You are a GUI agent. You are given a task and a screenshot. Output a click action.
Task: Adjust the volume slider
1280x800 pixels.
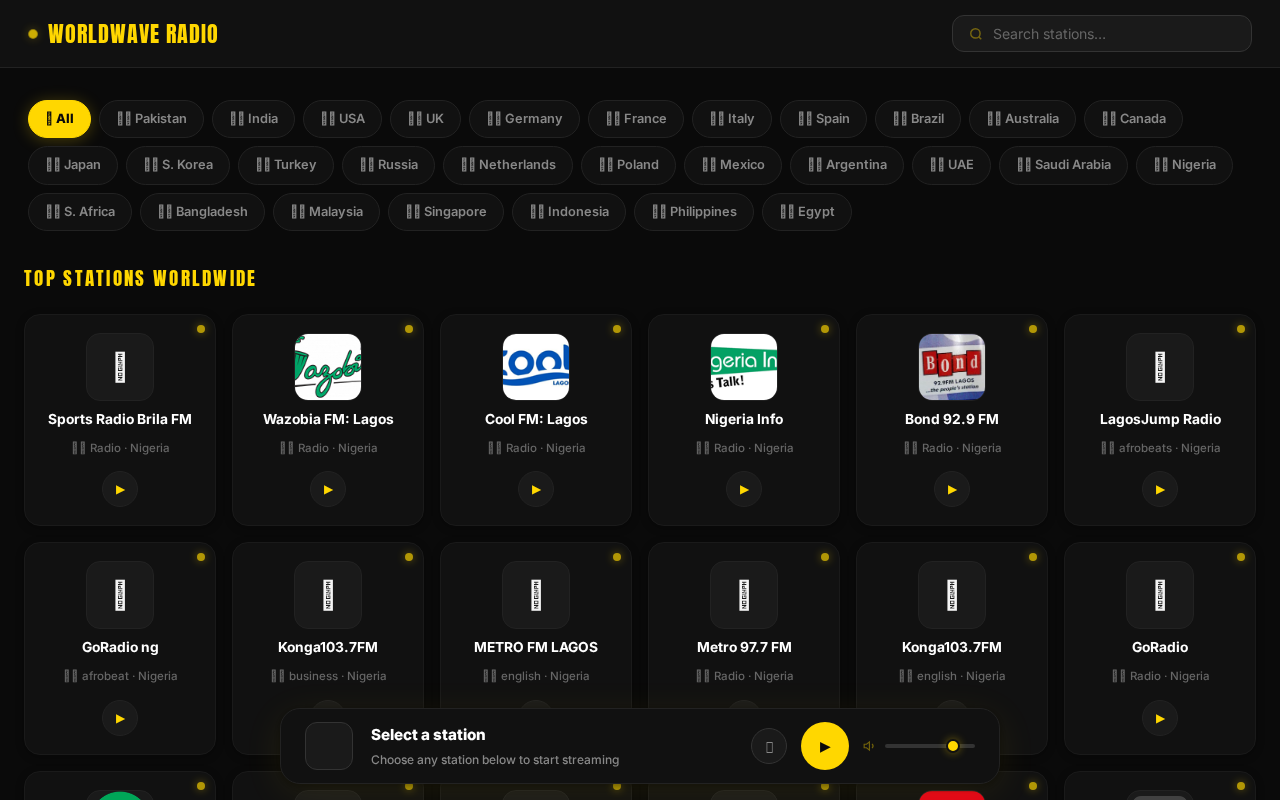pos(930,746)
